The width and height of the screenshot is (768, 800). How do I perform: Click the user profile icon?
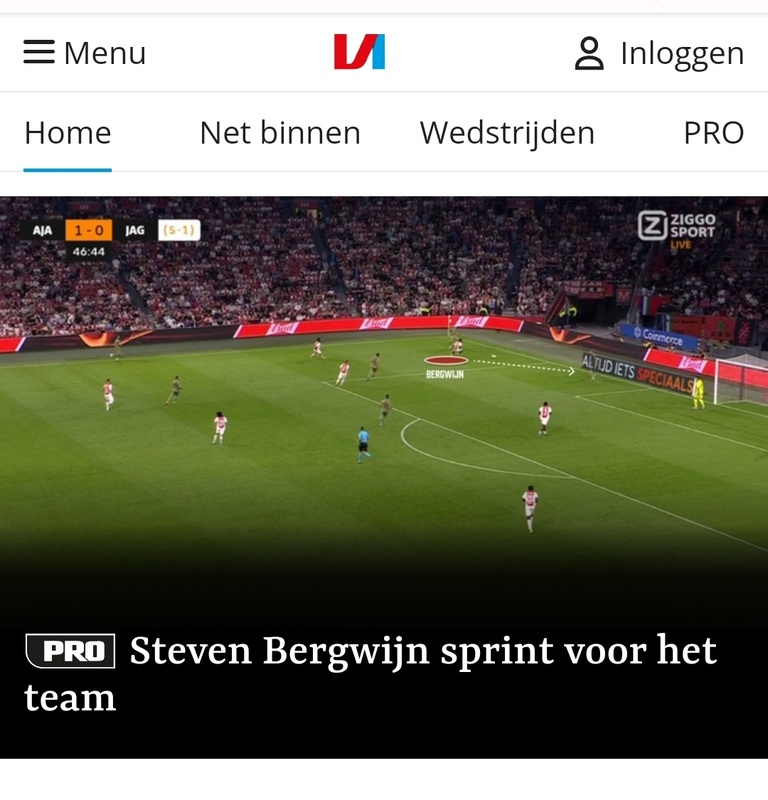[x=589, y=53]
